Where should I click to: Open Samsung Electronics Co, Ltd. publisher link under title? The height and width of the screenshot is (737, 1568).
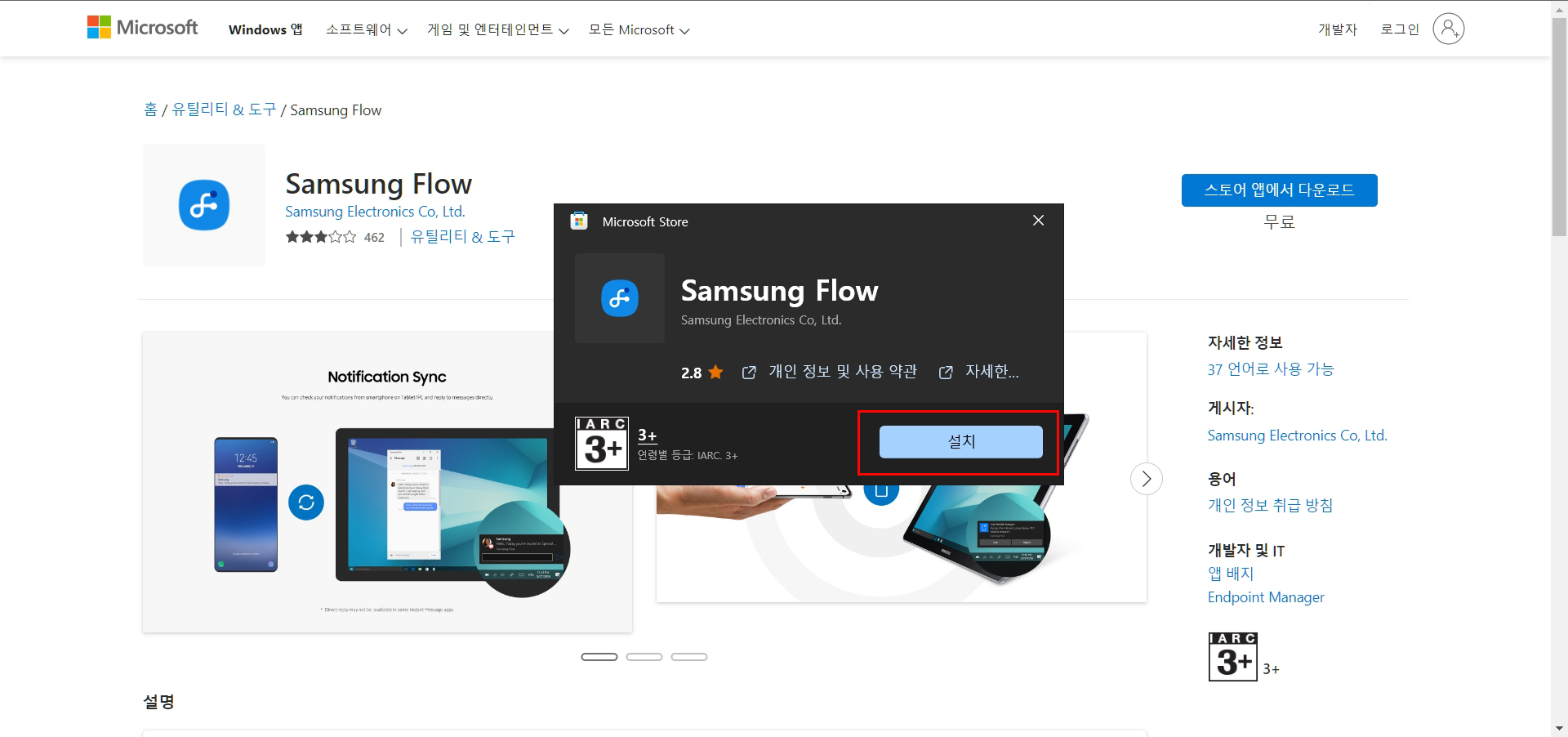click(375, 212)
